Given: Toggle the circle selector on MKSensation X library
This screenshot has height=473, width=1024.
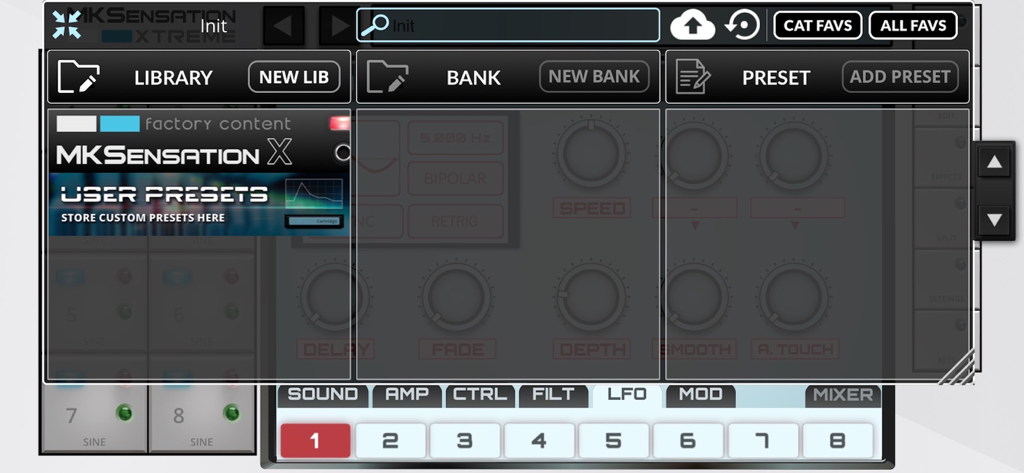Looking at the screenshot, I should click(x=343, y=153).
